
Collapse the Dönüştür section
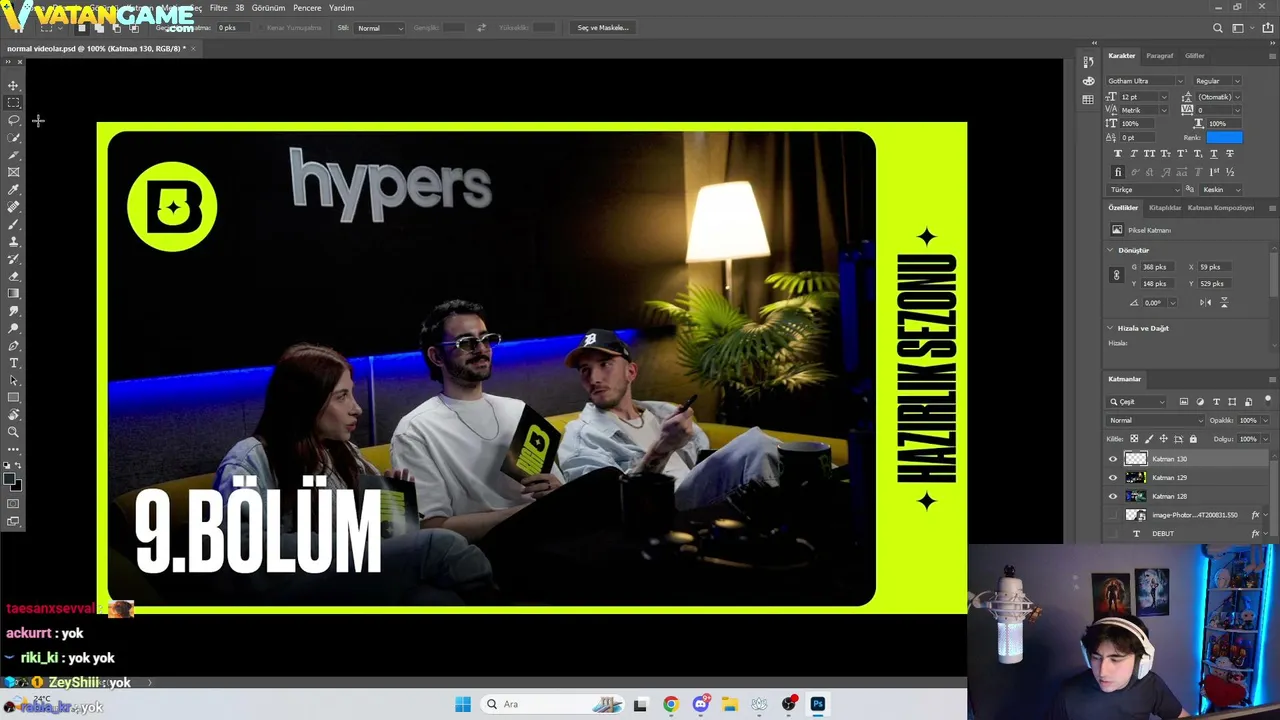pyautogui.click(x=1110, y=250)
